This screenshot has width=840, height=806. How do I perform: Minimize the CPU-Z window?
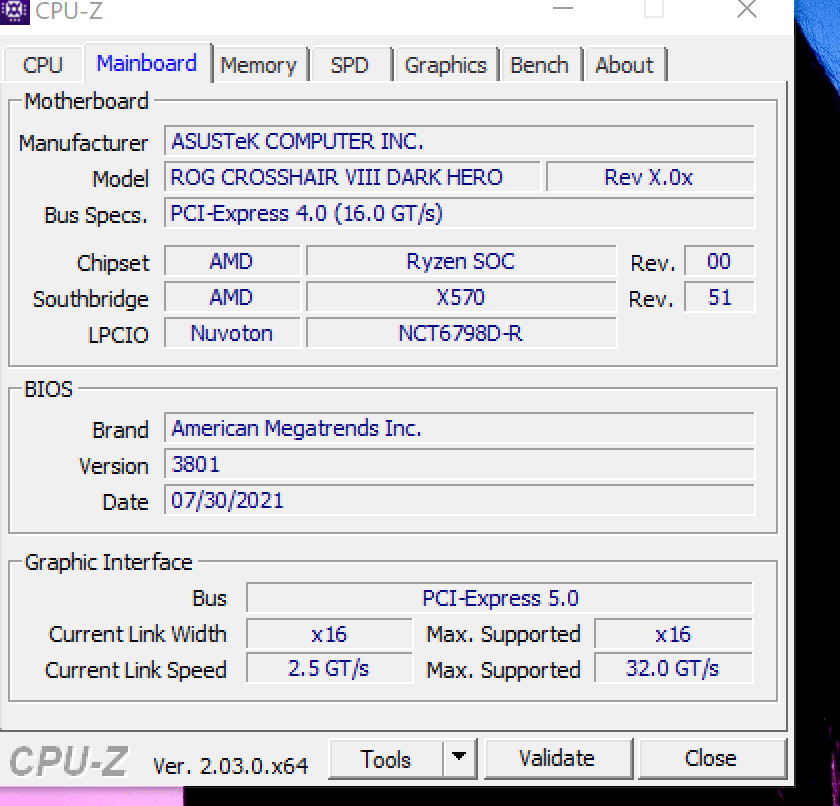click(563, 9)
